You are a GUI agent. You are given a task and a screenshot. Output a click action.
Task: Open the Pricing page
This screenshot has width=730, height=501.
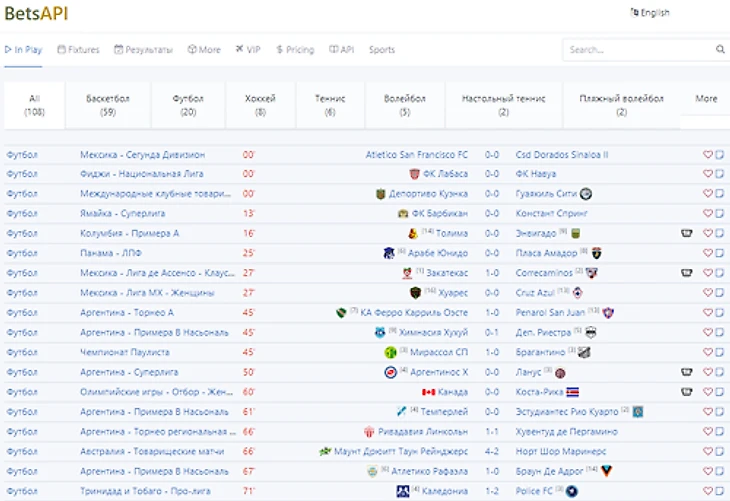(295, 49)
